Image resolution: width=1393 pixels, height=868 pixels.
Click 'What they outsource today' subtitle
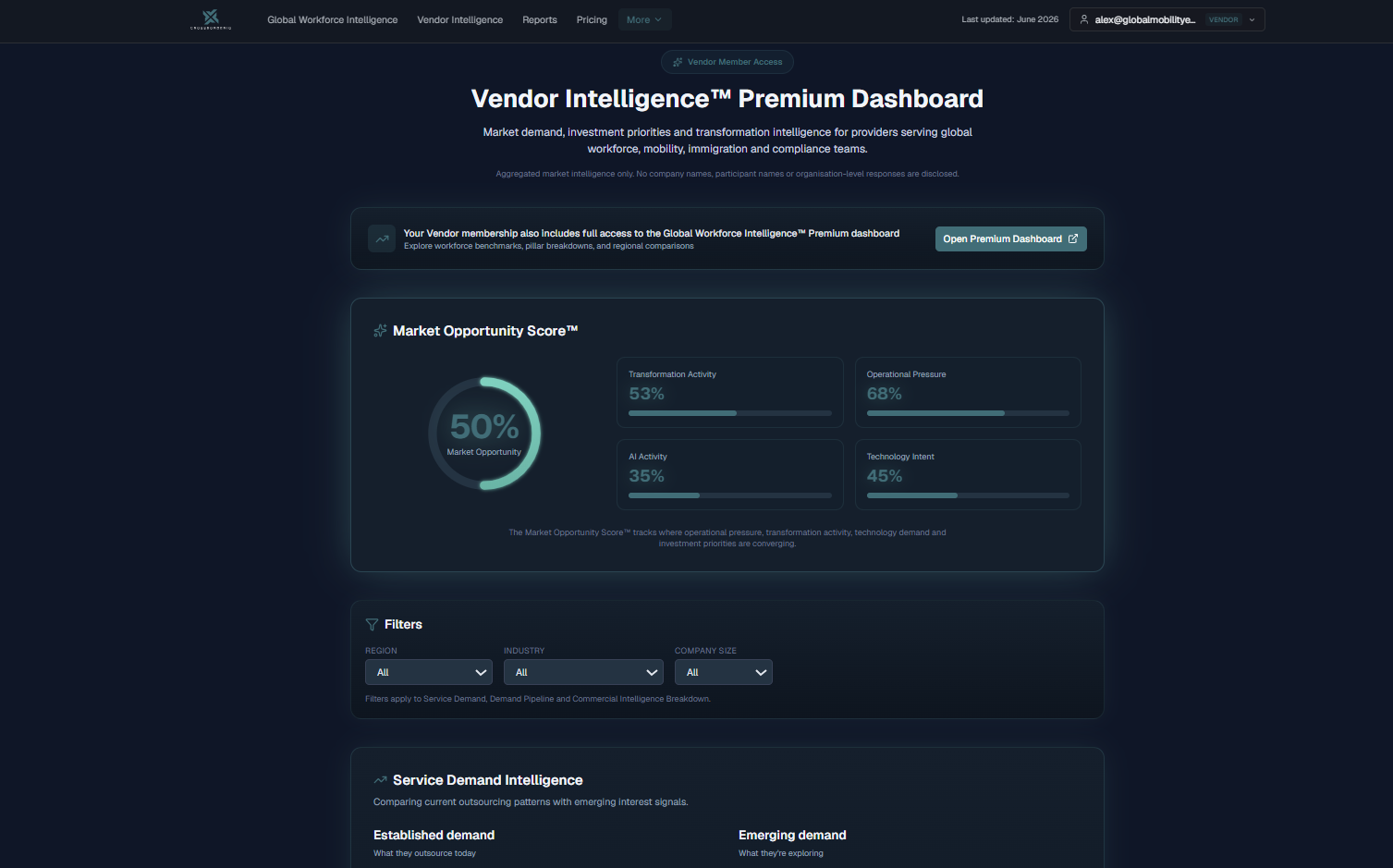tap(424, 853)
